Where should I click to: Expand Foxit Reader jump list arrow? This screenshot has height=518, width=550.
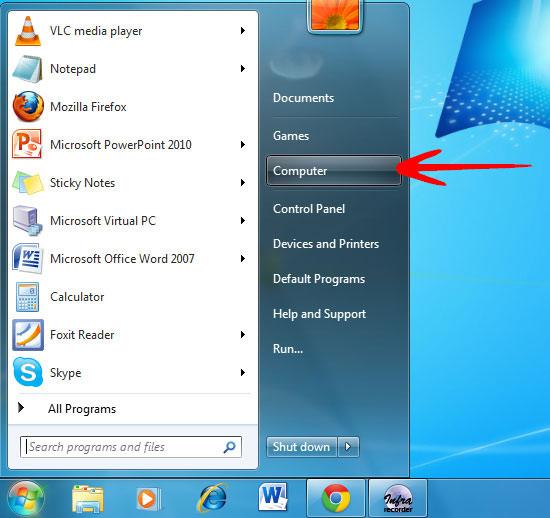coord(243,335)
